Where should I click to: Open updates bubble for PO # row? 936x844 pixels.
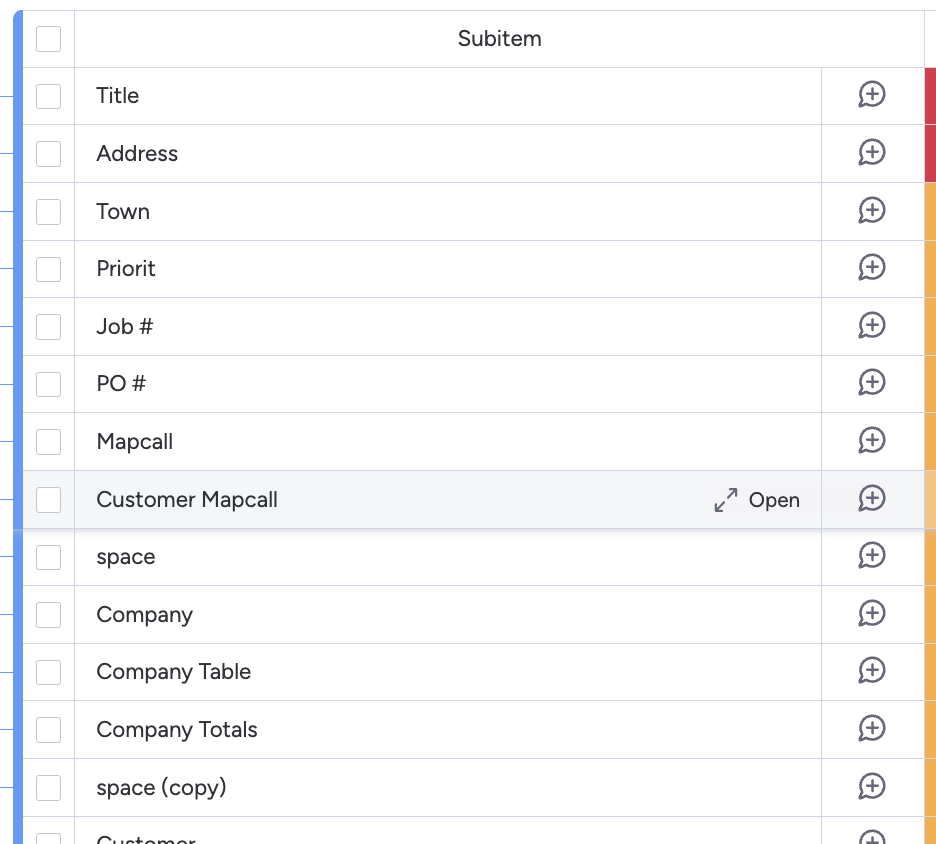pos(872,383)
